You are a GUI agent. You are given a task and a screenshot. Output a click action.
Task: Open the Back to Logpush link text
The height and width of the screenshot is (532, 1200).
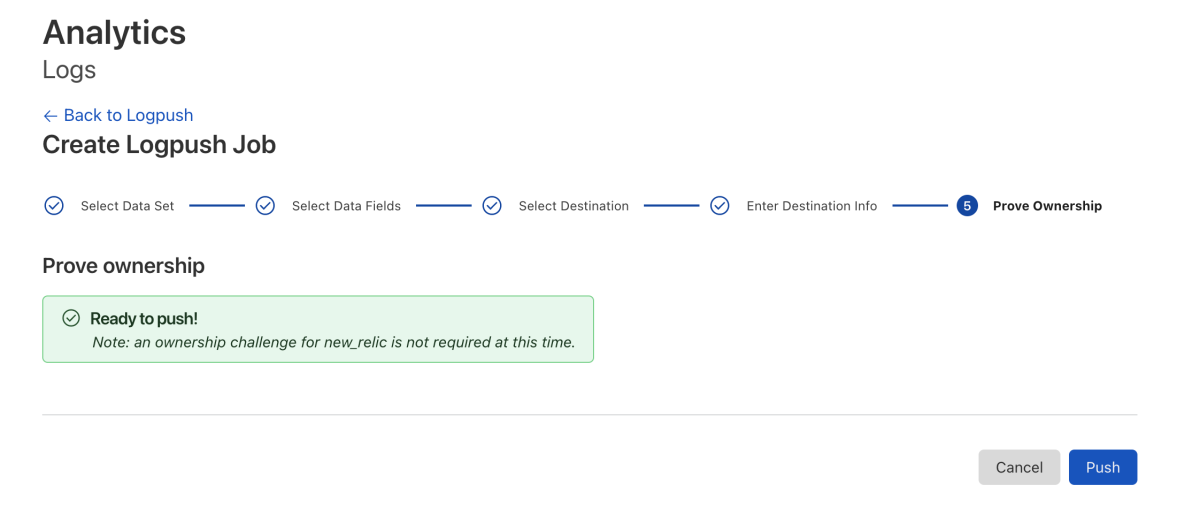(128, 116)
